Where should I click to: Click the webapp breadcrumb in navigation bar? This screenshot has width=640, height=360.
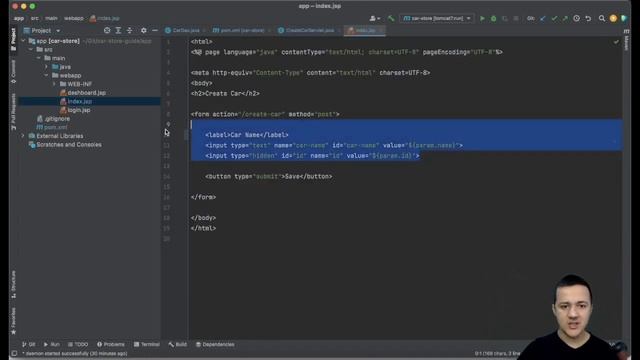click(x=73, y=18)
